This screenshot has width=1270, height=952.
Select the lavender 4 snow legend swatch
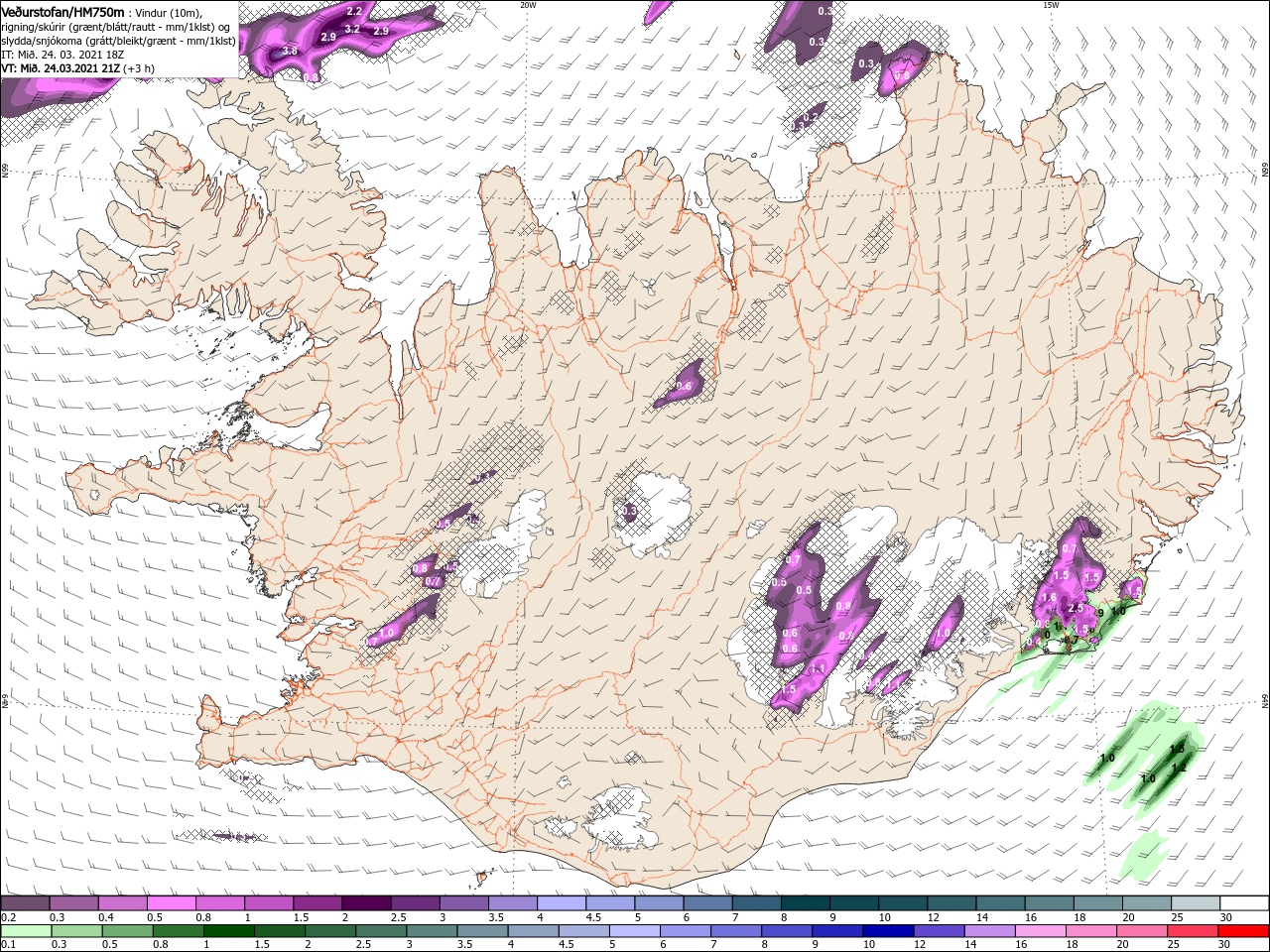pyautogui.click(x=562, y=904)
